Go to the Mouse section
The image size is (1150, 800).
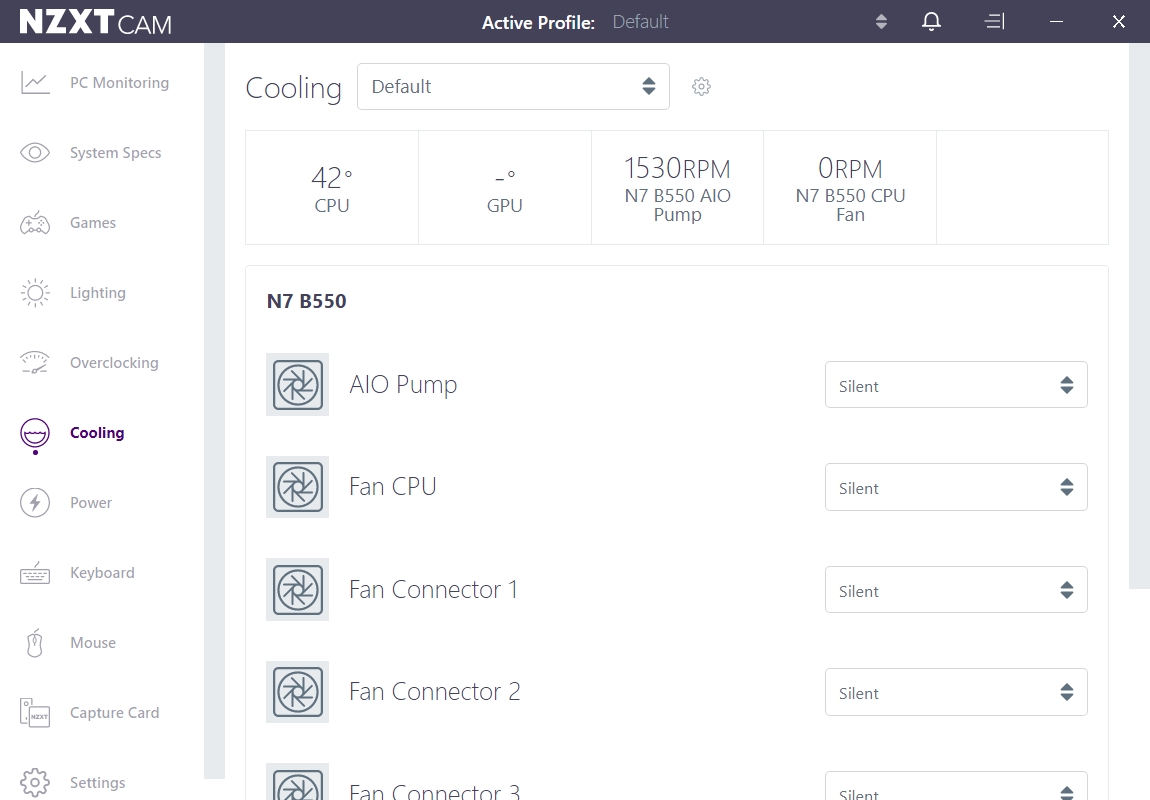pyautogui.click(x=93, y=643)
